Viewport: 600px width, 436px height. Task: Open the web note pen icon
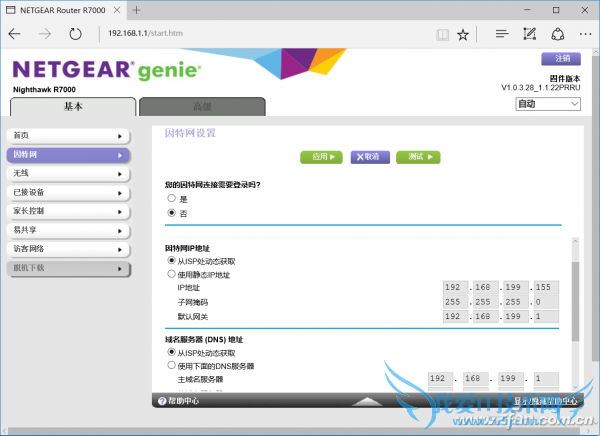(x=530, y=34)
